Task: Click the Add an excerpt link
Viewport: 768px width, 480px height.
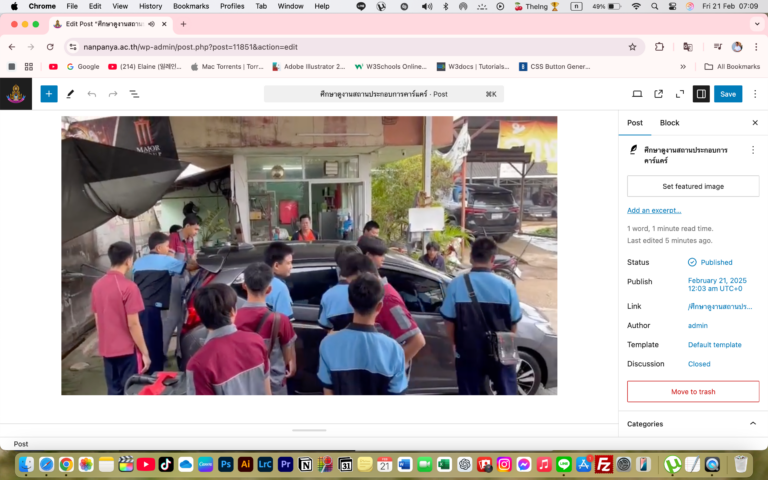Action: click(654, 210)
